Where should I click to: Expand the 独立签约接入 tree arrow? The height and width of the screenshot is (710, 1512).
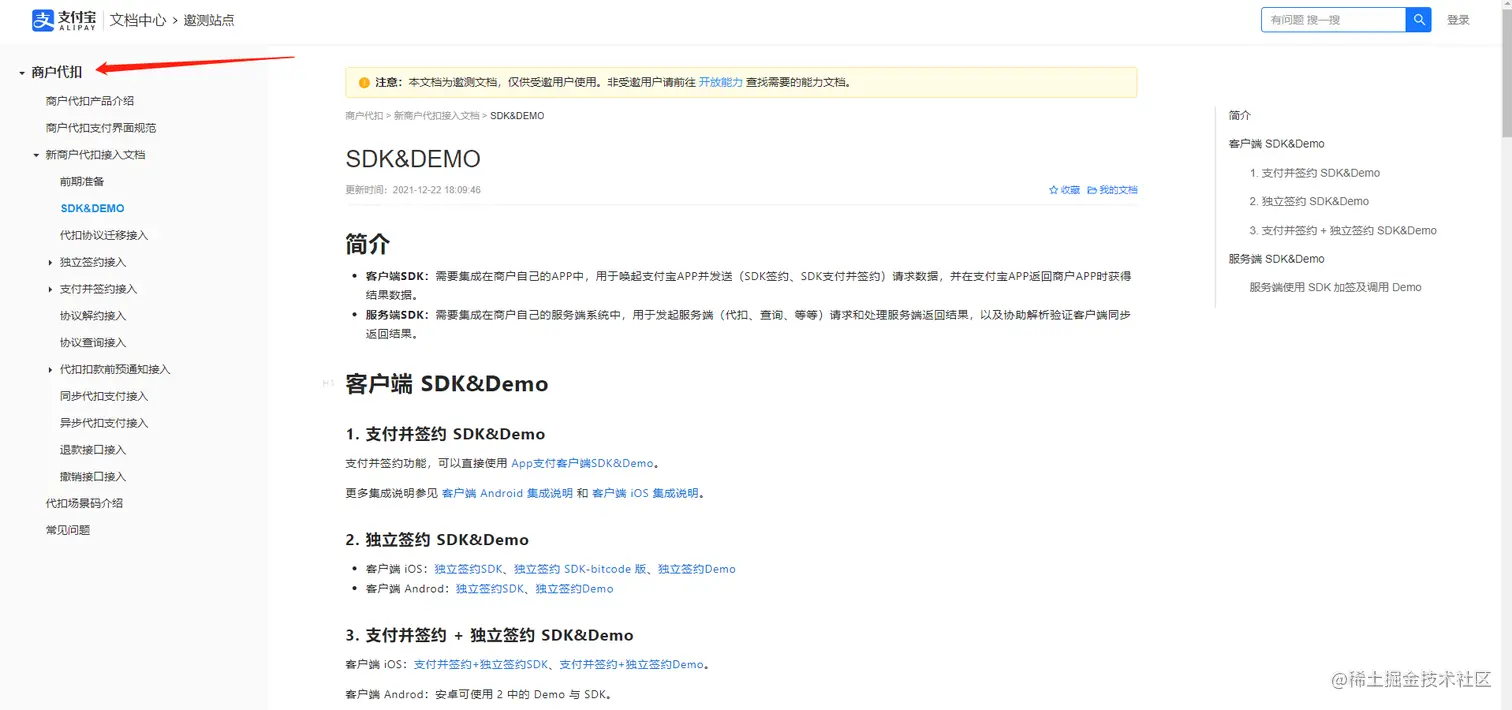tap(50, 262)
